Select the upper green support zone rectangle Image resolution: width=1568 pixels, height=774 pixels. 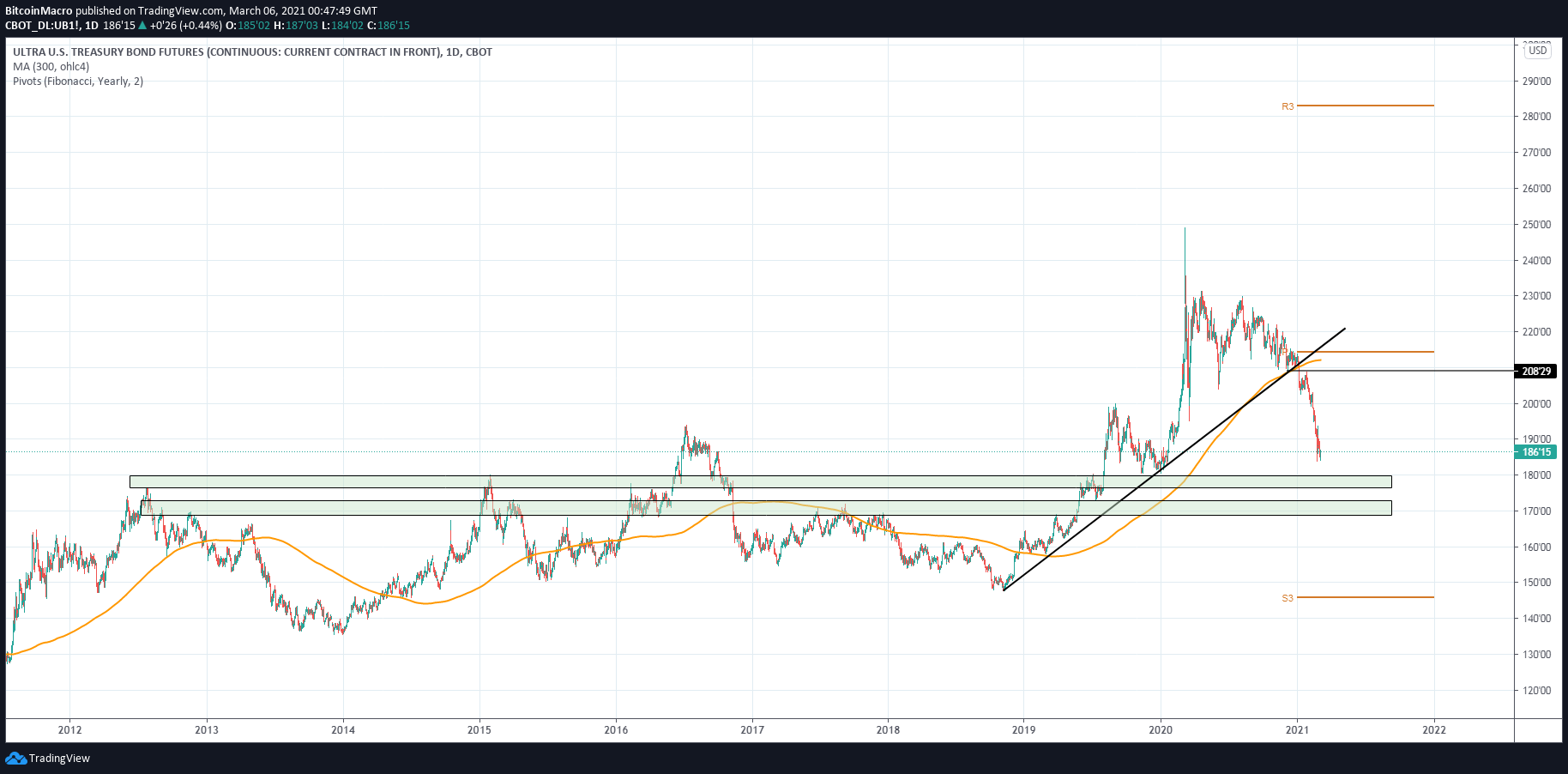pos(760,482)
